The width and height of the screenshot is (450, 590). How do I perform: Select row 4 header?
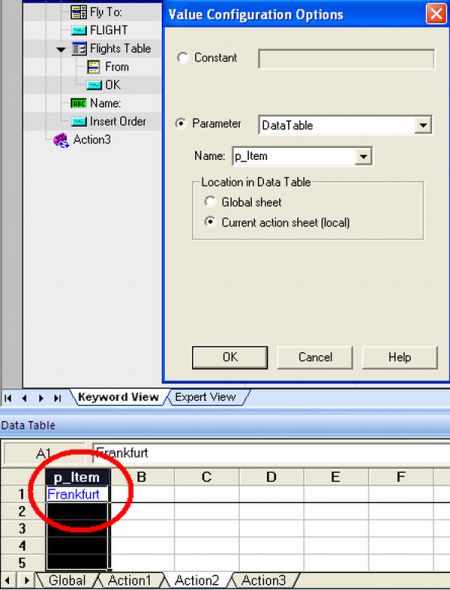(x=23, y=546)
